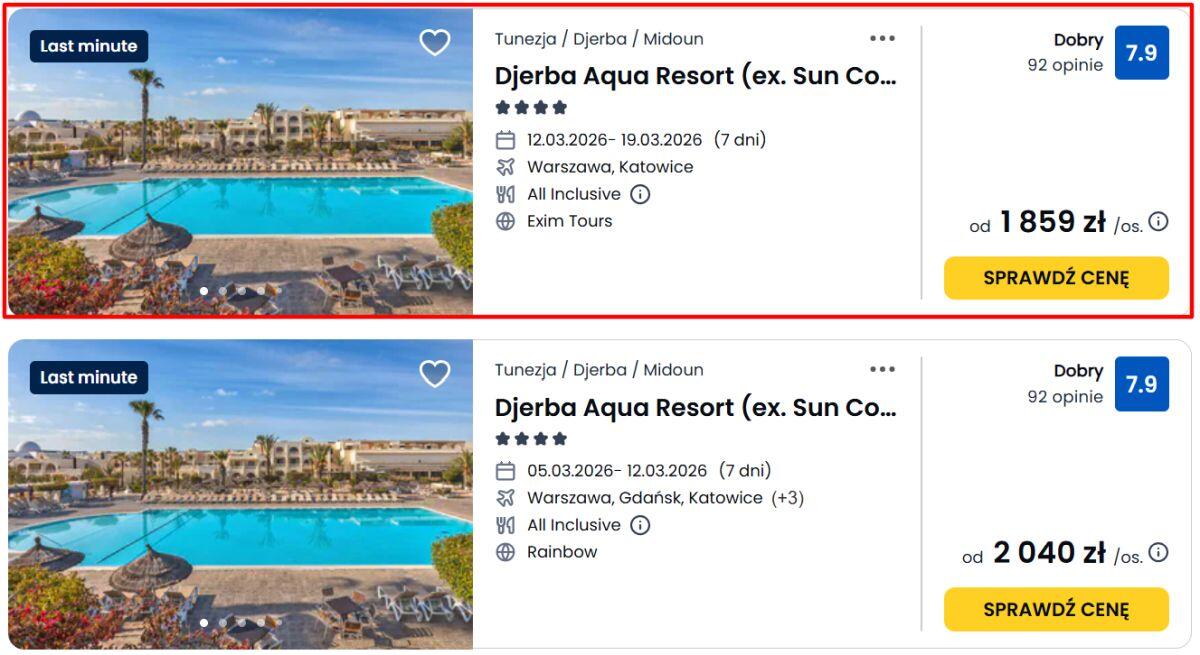
Task: Open three-dot menu on Rainbow offer
Action: coord(882,370)
